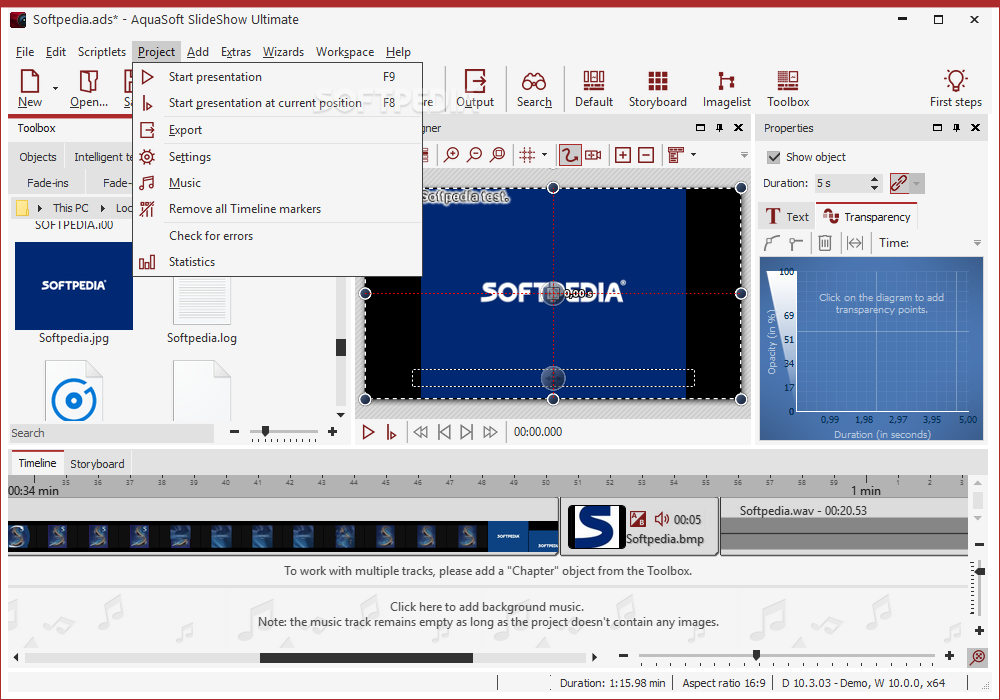The height and width of the screenshot is (700, 1000).
Task: Adjust the Toolbox thumbnail size slider
Action: (265, 432)
